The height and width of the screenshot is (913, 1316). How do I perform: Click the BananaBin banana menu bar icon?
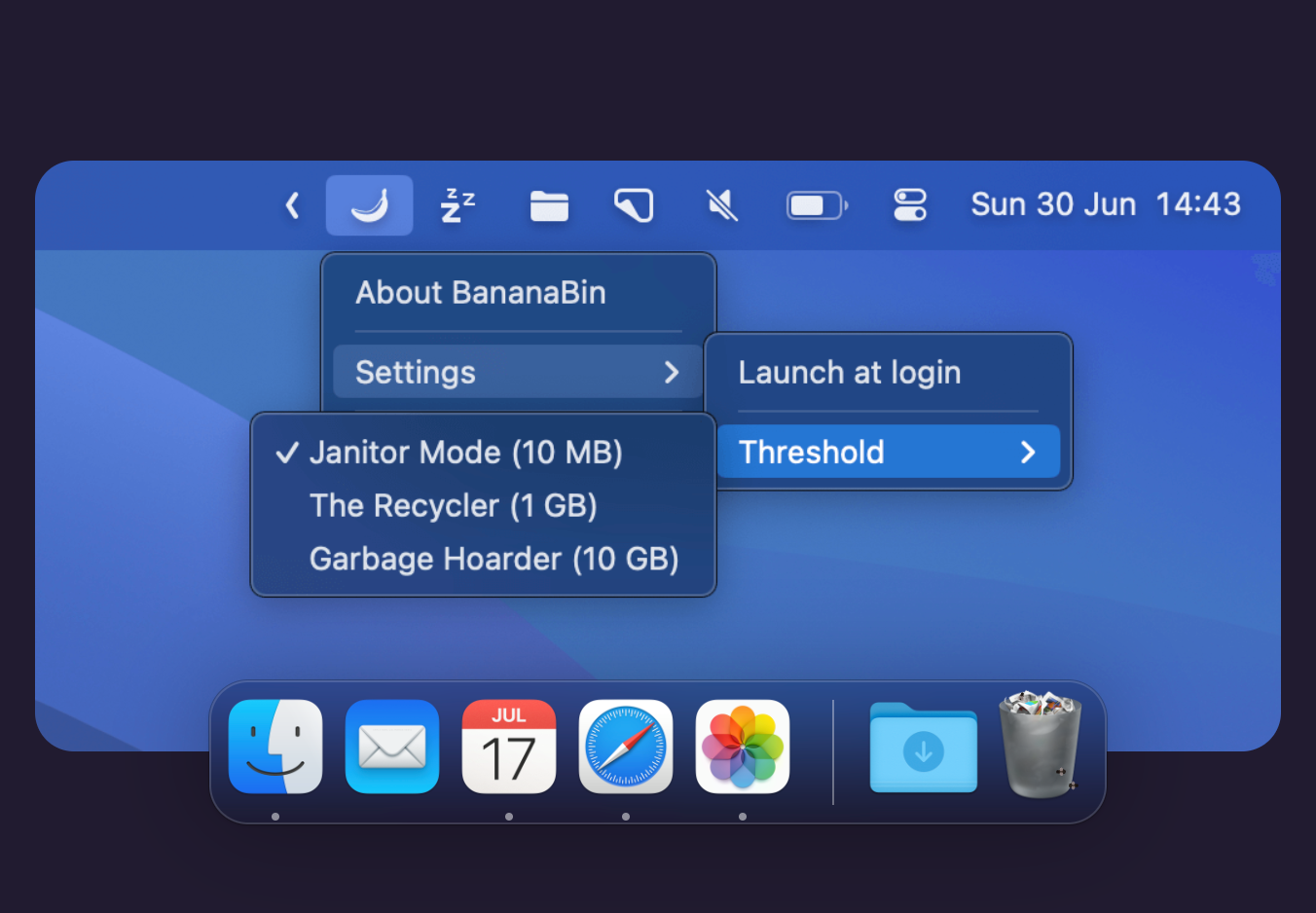tap(369, 205)
